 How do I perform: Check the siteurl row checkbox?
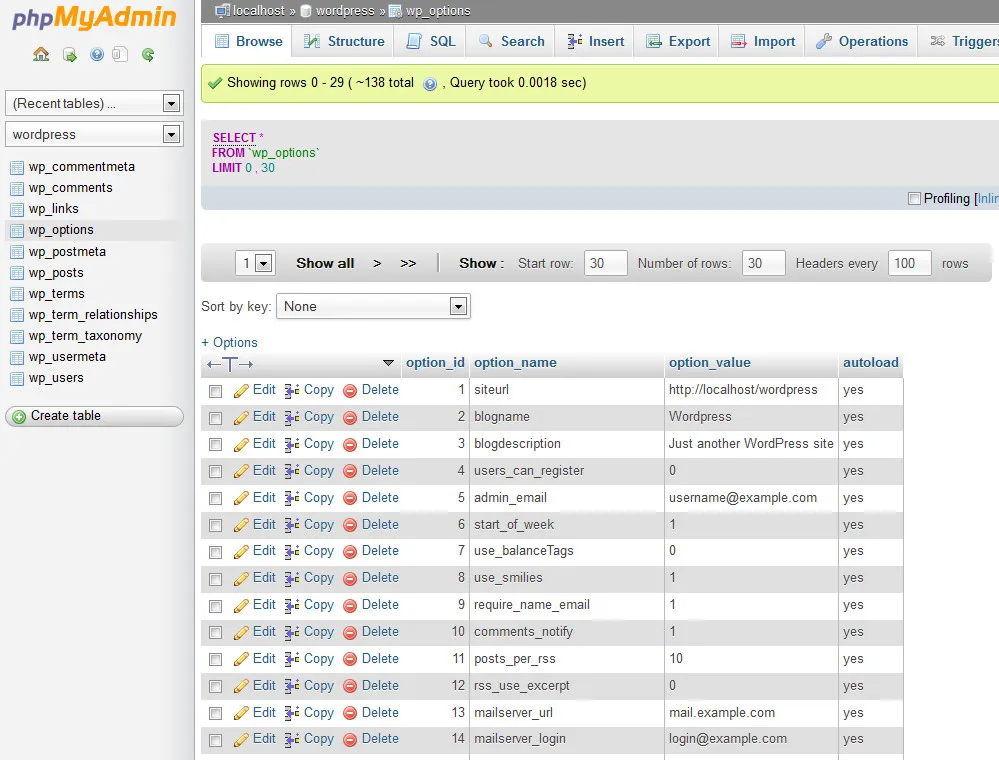(215, 391)
